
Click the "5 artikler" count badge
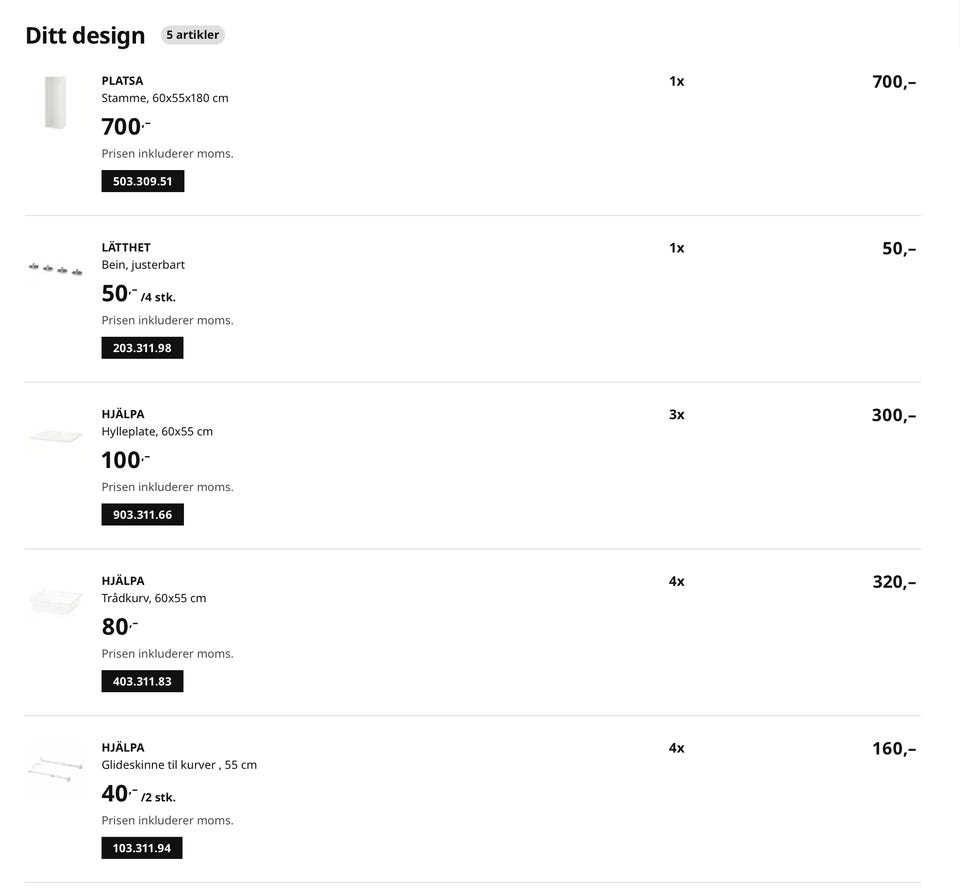pyautogui.click(x=193, y=35)
